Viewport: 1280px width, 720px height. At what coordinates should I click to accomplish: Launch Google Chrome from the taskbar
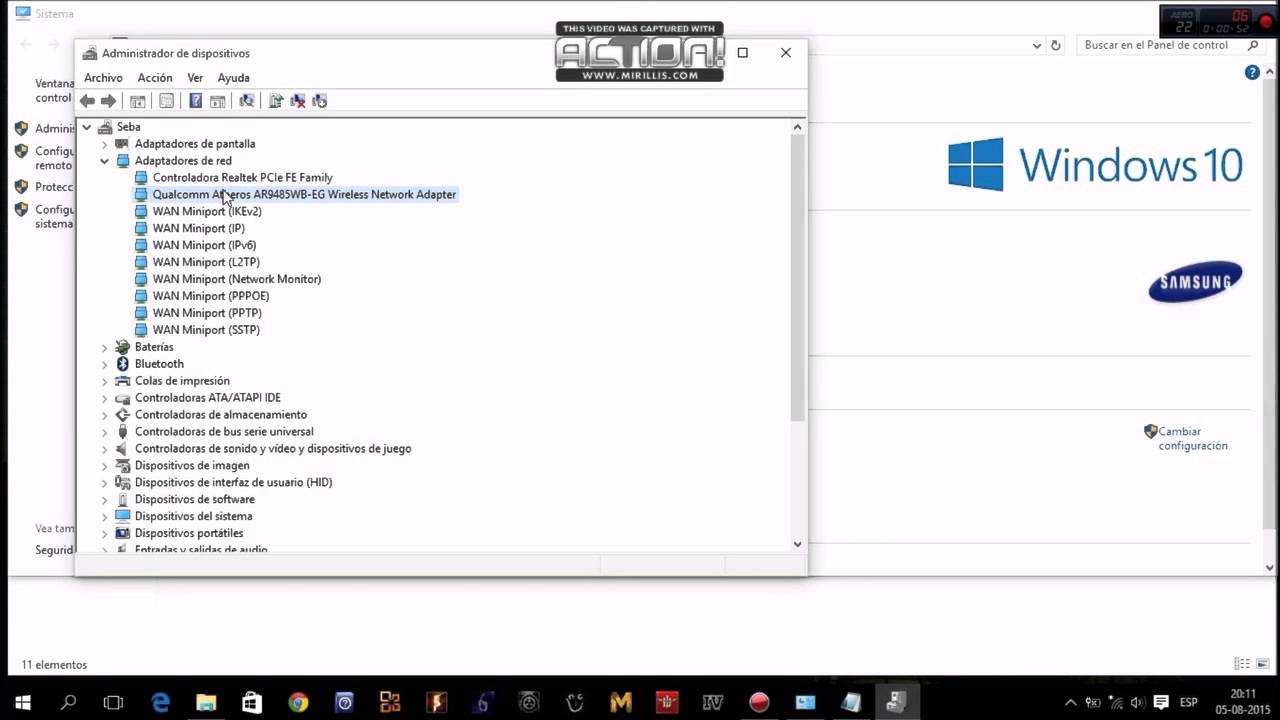pos(298,702)
